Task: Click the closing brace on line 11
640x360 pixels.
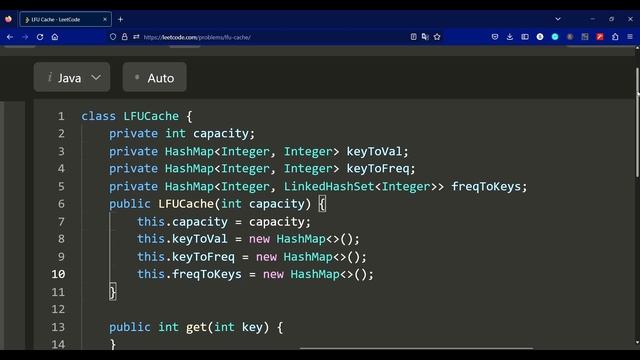Action: pyautogui.click(x=113, y=292)
